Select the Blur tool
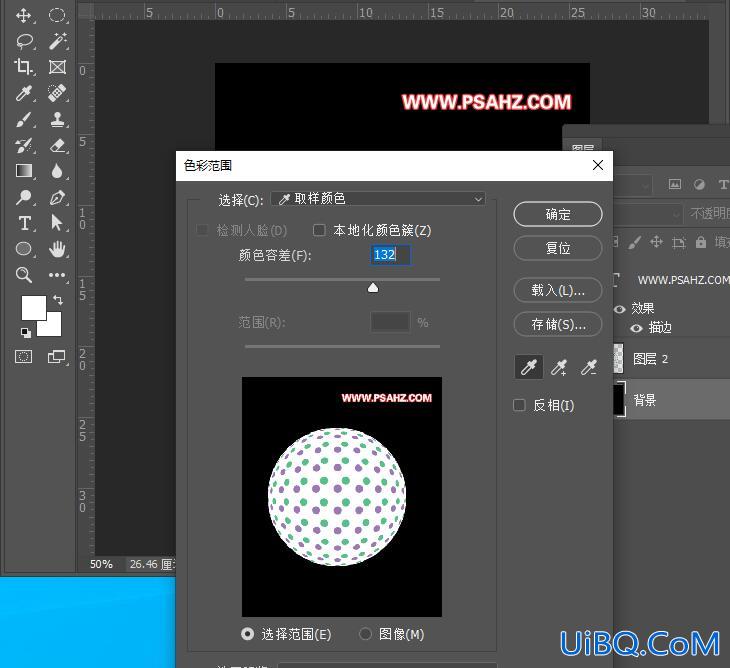The width and height of the screenshot is (730, 668). coord(57,171)
